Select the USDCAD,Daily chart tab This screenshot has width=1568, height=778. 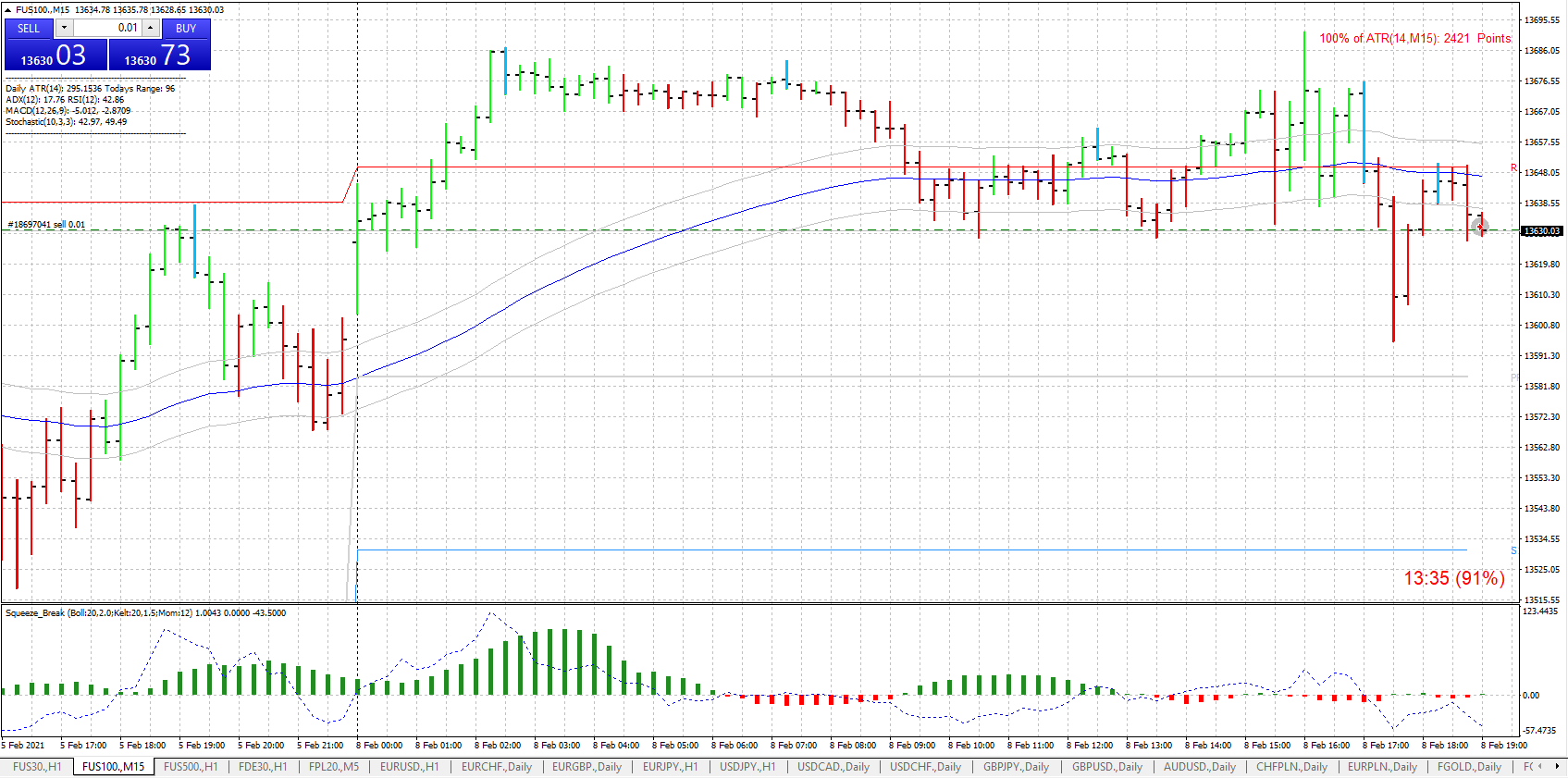pos(833,767)
